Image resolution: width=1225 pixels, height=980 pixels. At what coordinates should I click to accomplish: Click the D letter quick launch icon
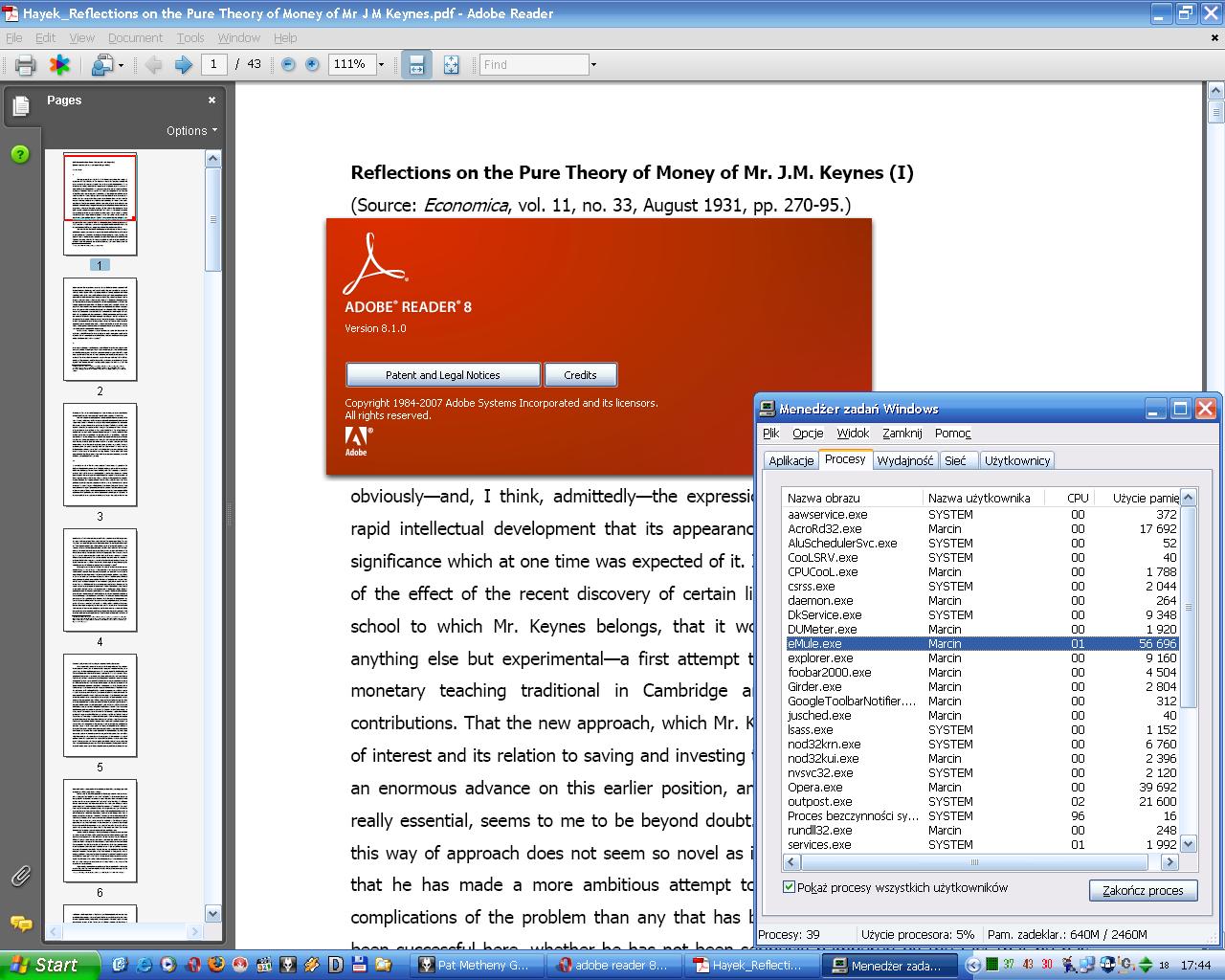(336, 965)
